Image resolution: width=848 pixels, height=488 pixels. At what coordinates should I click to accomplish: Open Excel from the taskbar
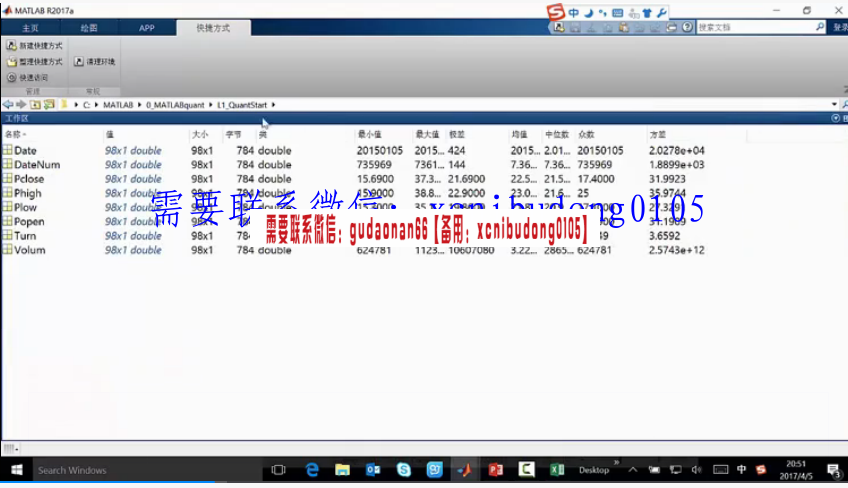557,470
